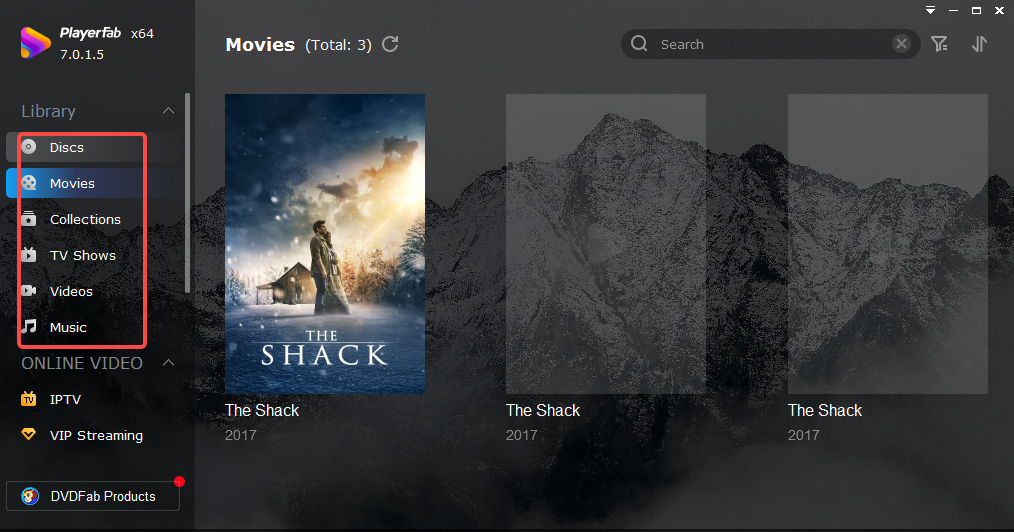Type in the Search input field
This screenshot has height=532, width=1014.
(770, 44)
